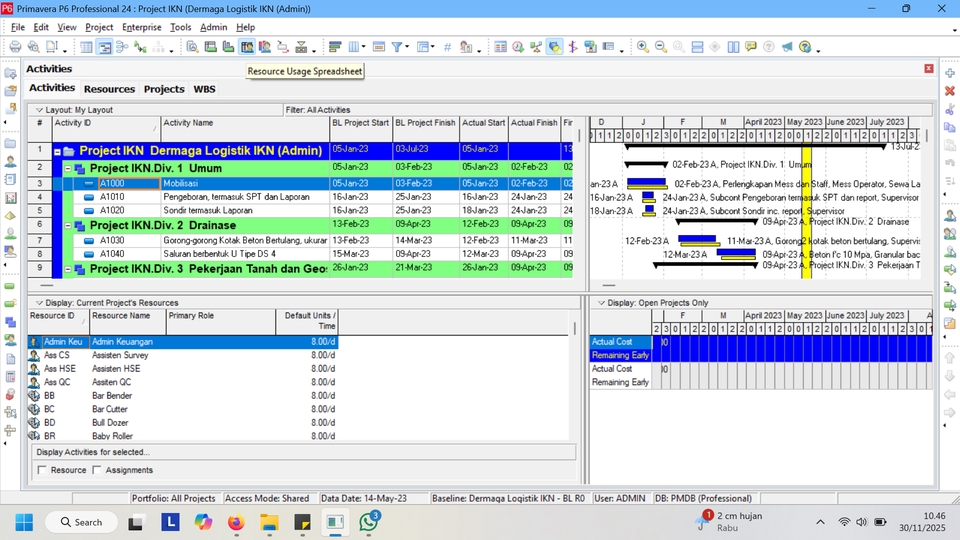
Task: Open the File menu
Action: pos(18,27)
